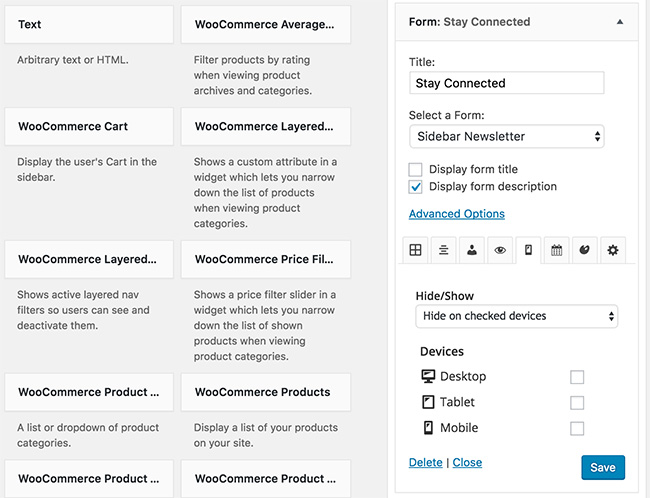Open the Select a Form dropdown
This screenshot has width=650, height=498.
coord(507,136)
